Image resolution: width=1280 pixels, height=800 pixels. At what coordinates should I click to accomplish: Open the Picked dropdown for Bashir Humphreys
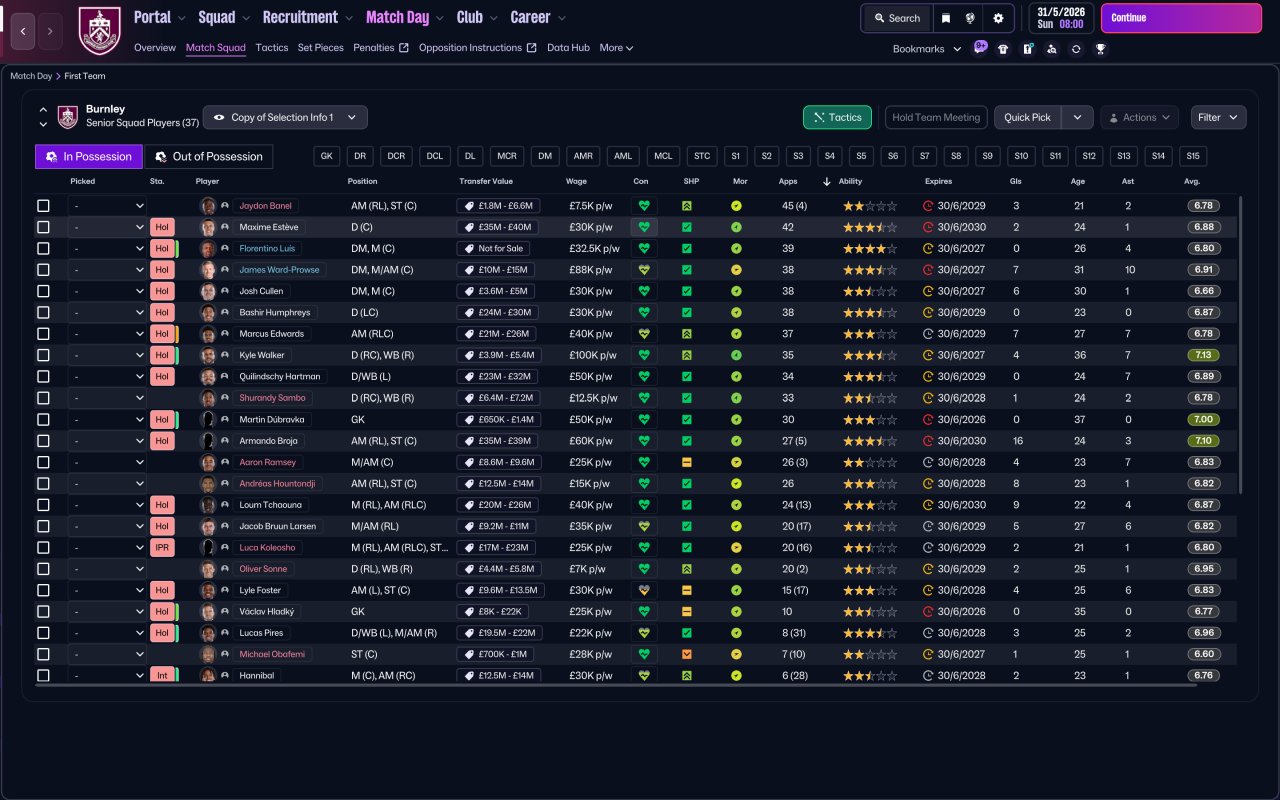[108, 313]
